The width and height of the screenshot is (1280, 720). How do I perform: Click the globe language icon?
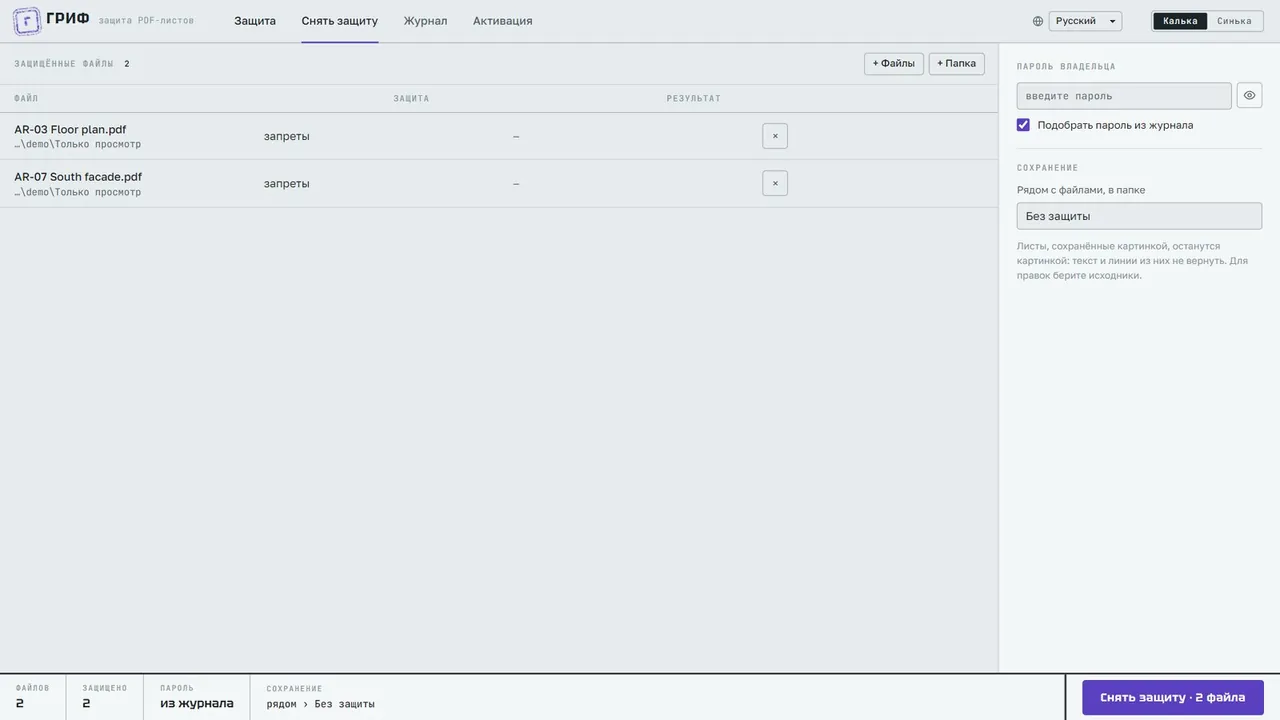tap(1038, 21)
